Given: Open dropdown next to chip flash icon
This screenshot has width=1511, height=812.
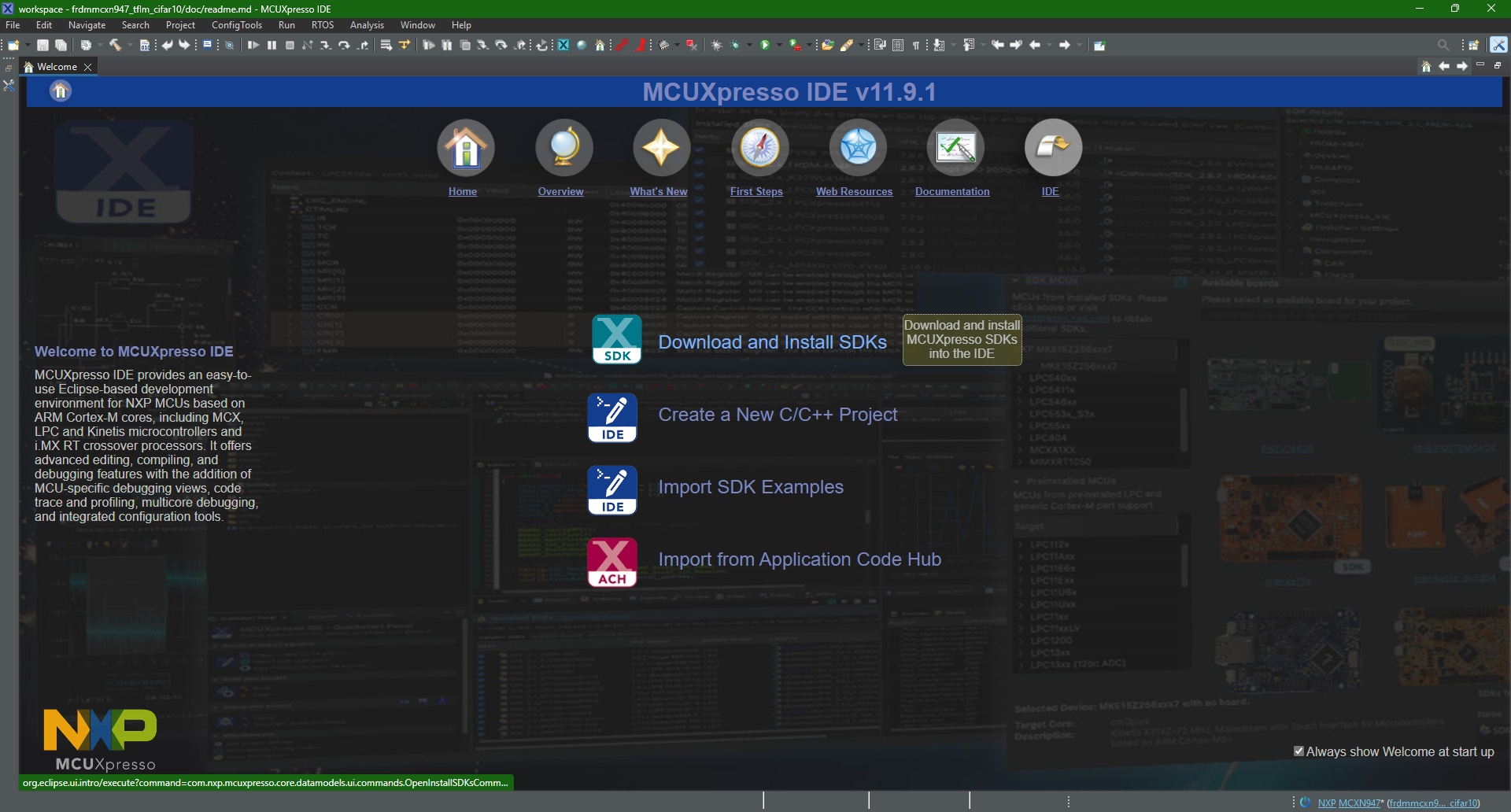Looking at the screenshot, I should coord(677,45).
